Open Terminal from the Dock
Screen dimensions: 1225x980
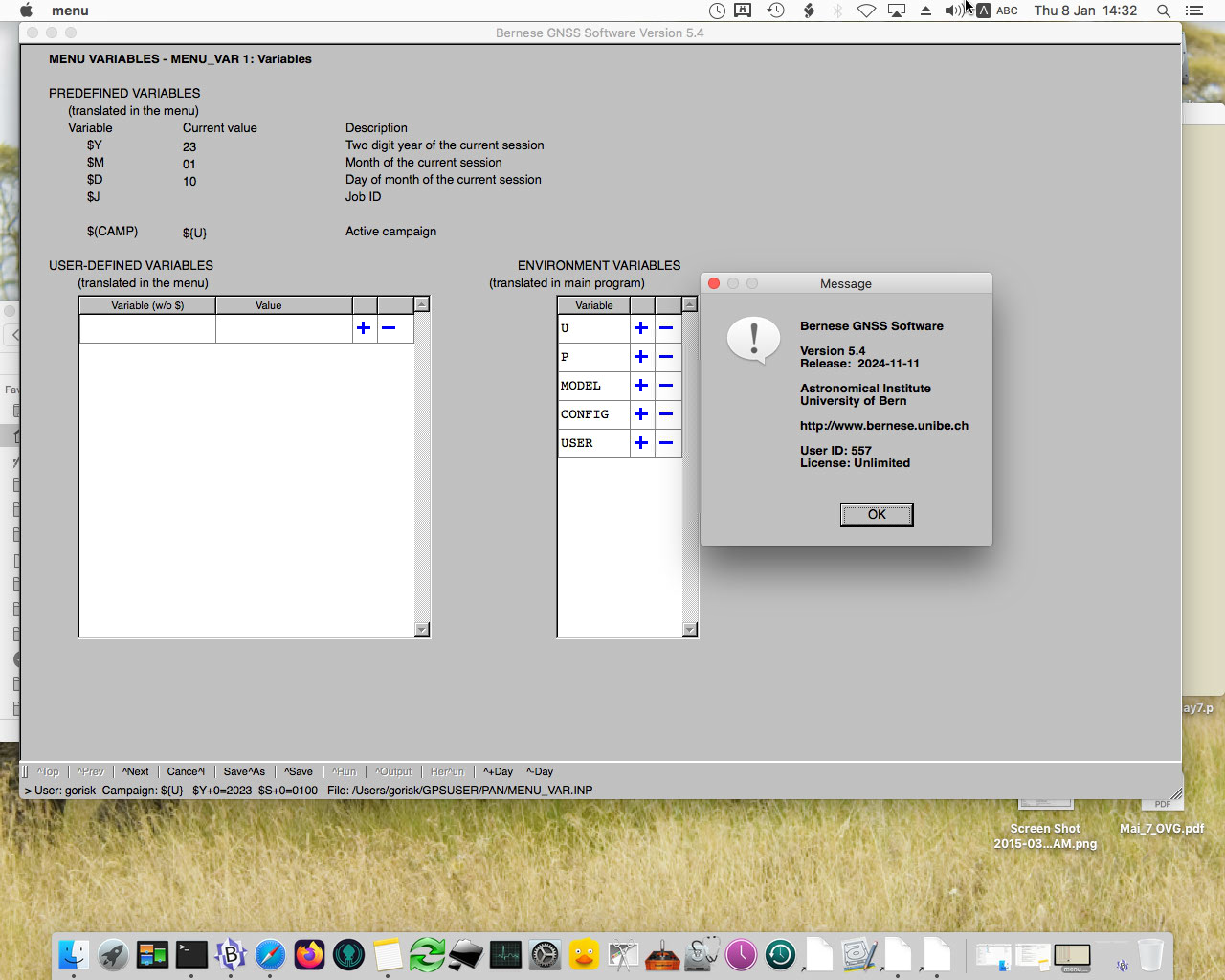192,954
